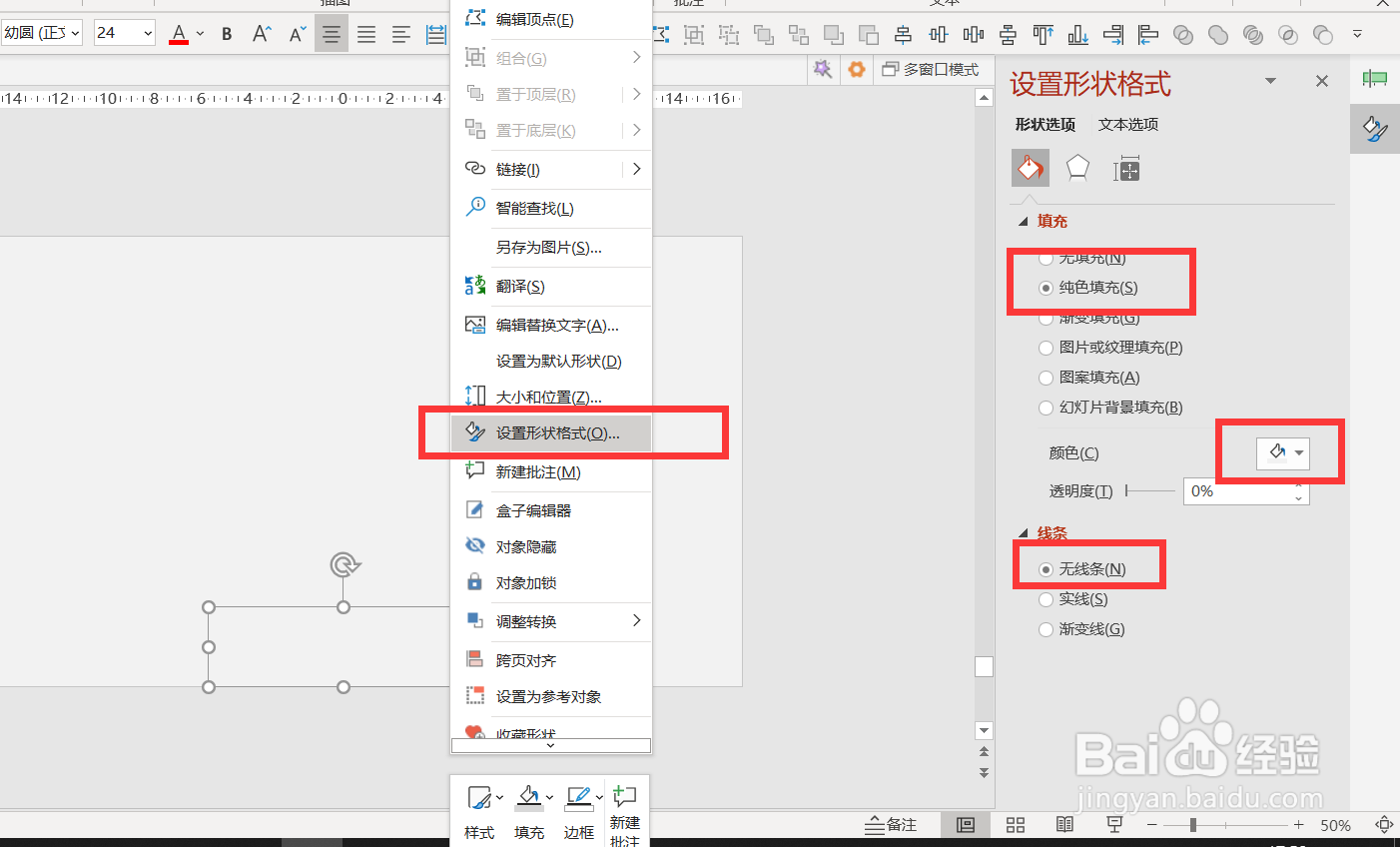
Task: Click the align top toolbar icon
Action: [1044, 35]
